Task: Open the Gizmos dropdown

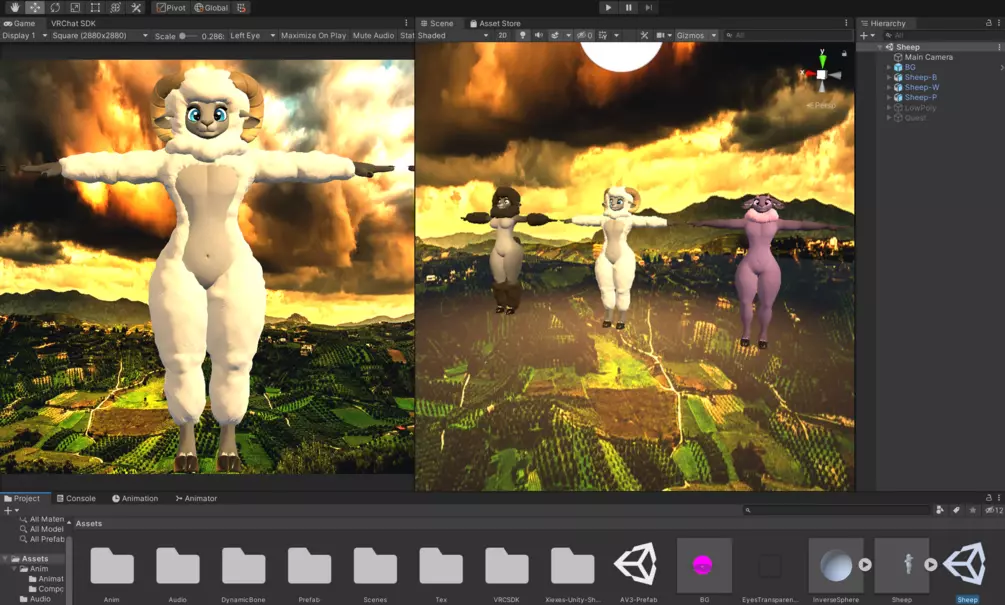Action: [695, 35]
